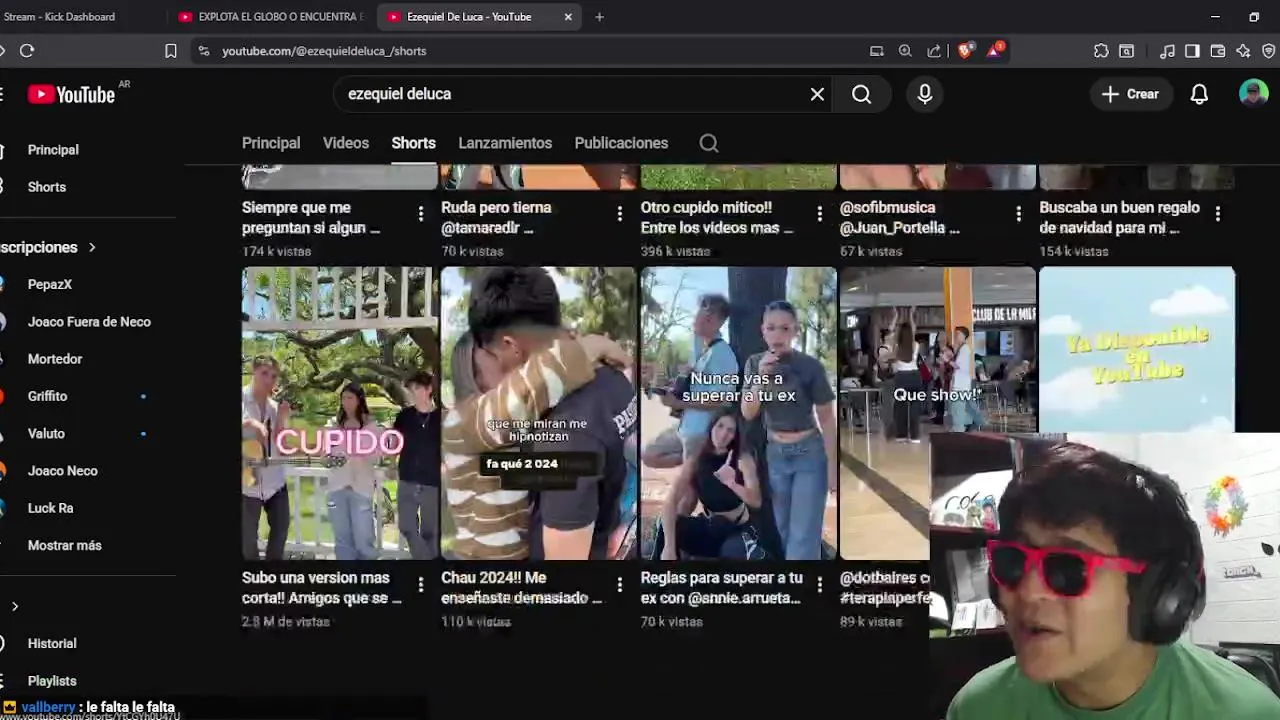This screenshot has height=720, width=1280.
Task: Start voice search with microphone icon
Action: (925, 94)
